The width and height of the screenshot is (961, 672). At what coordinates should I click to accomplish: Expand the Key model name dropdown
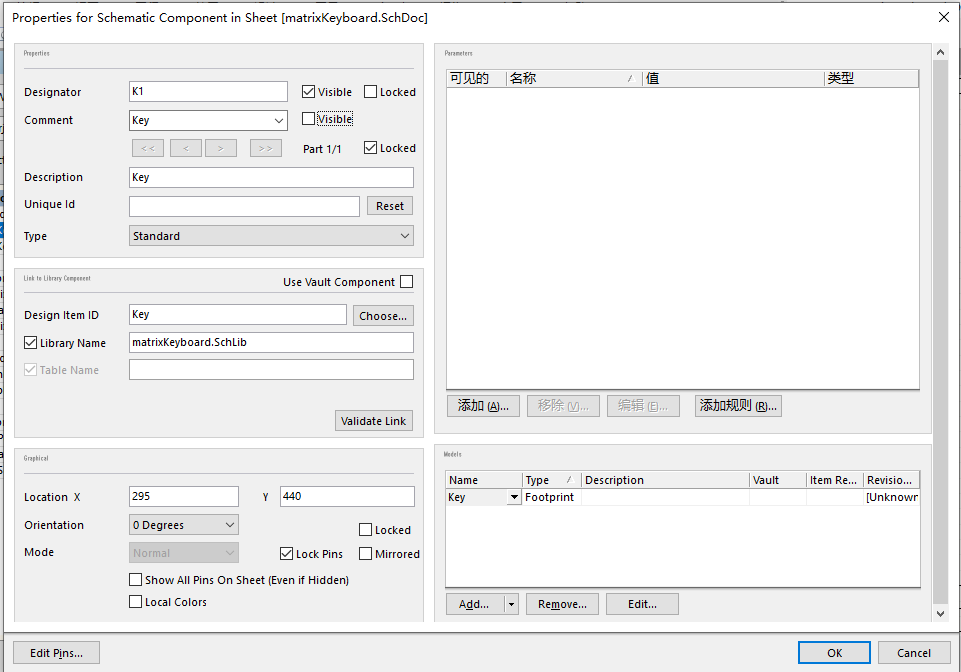515,497
